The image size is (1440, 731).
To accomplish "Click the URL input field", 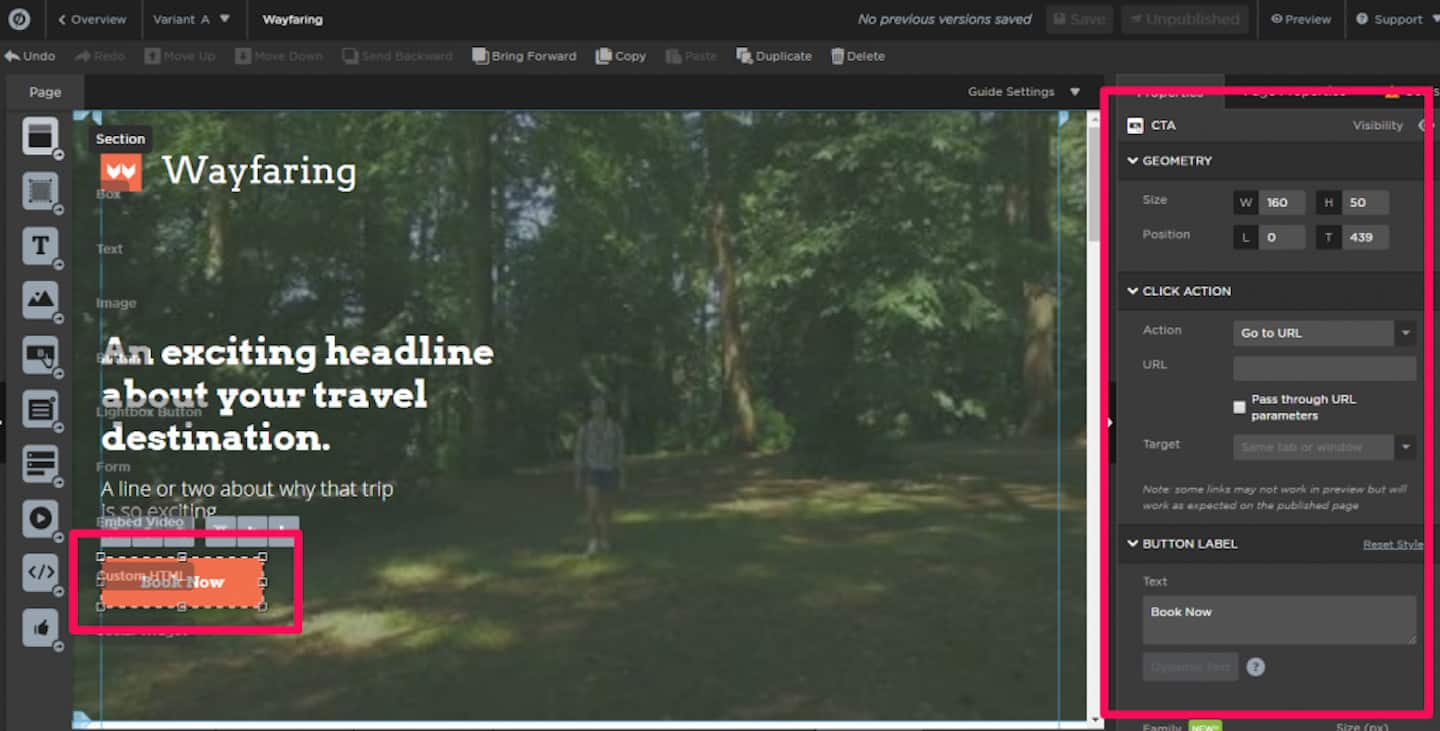I will tap(1324, 368).
